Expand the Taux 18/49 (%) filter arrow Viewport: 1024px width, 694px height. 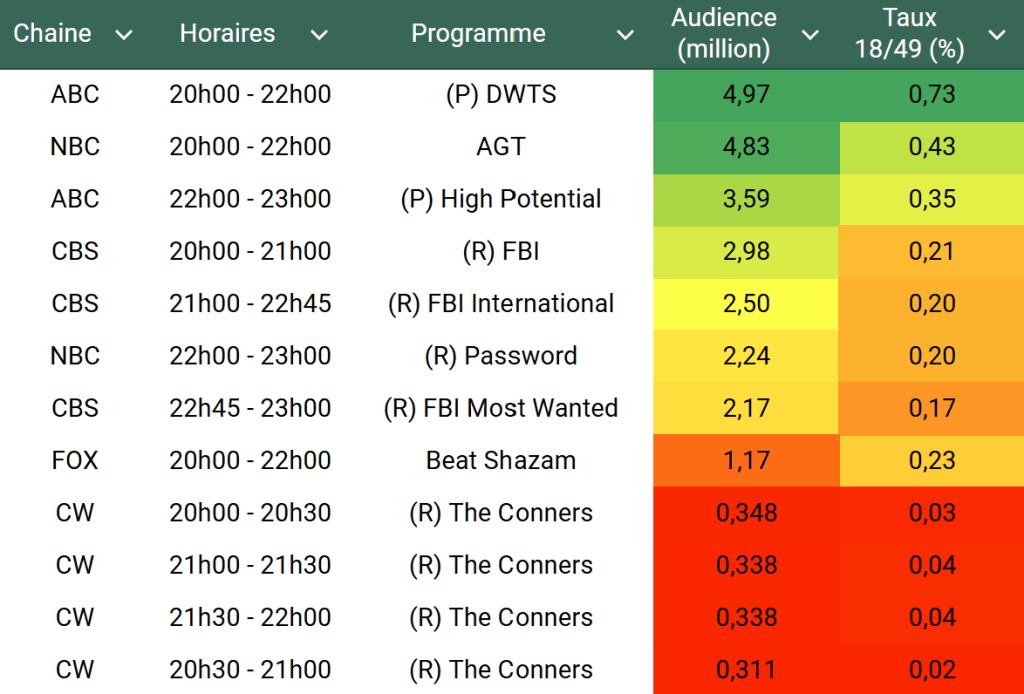(997, 35)
